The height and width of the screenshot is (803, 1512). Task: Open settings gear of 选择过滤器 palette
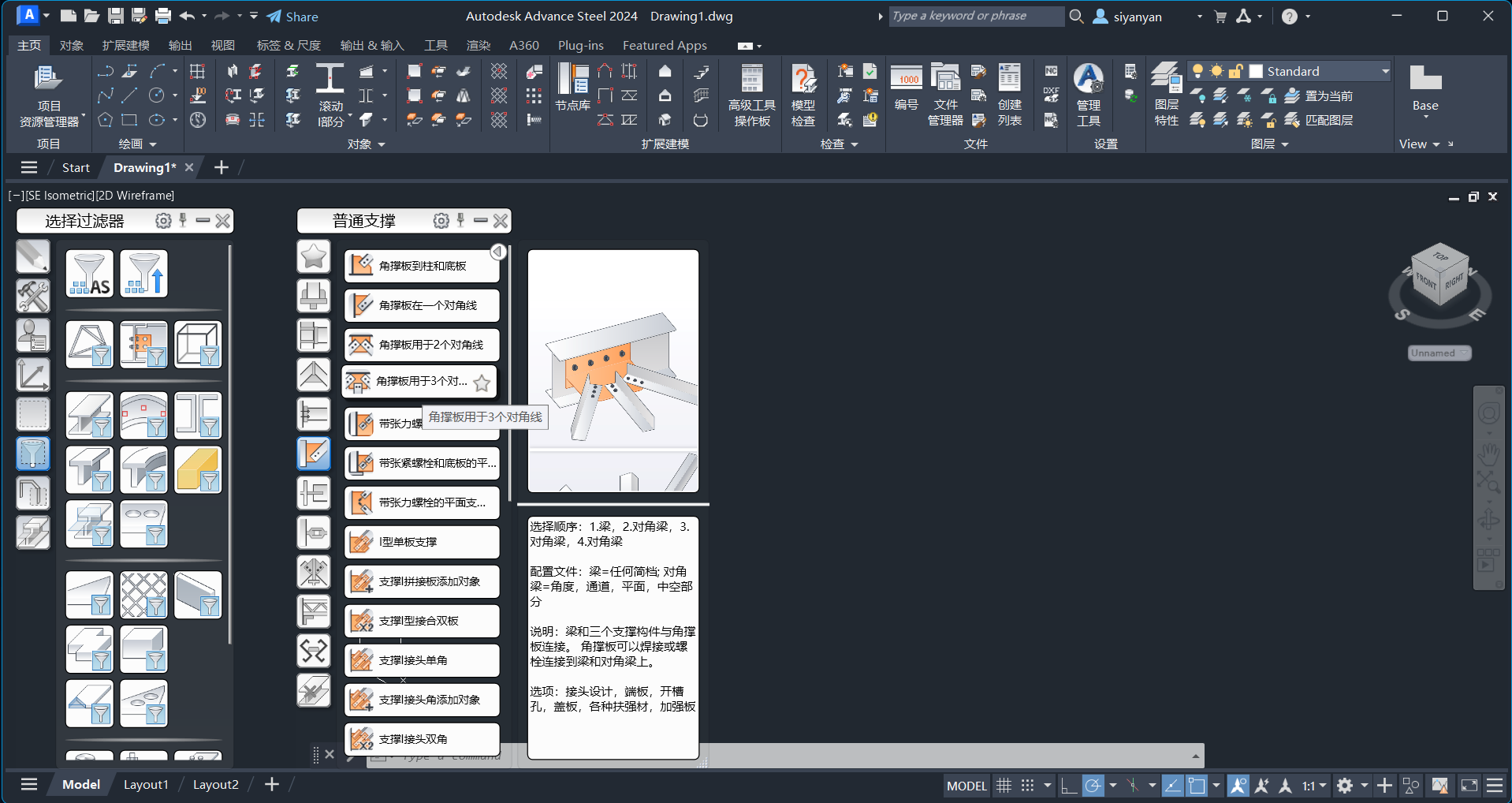[163, 221]
